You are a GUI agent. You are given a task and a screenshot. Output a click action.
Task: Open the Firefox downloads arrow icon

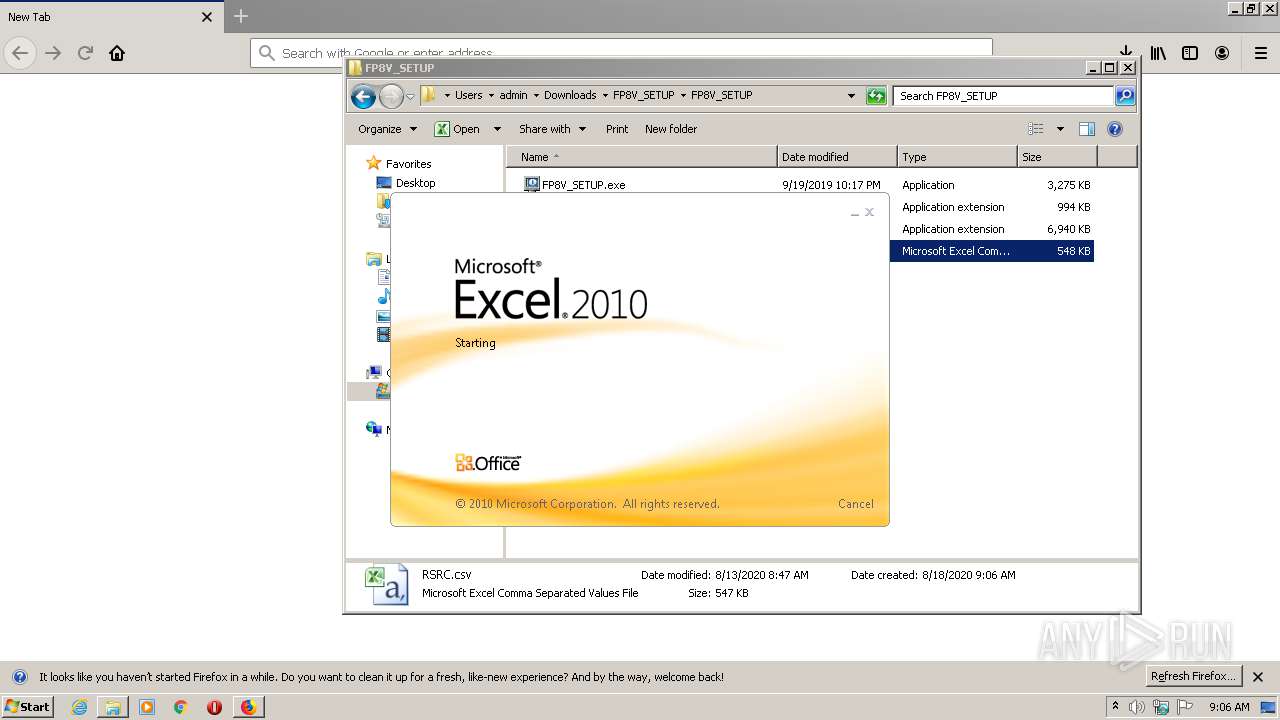point(1126,53)
